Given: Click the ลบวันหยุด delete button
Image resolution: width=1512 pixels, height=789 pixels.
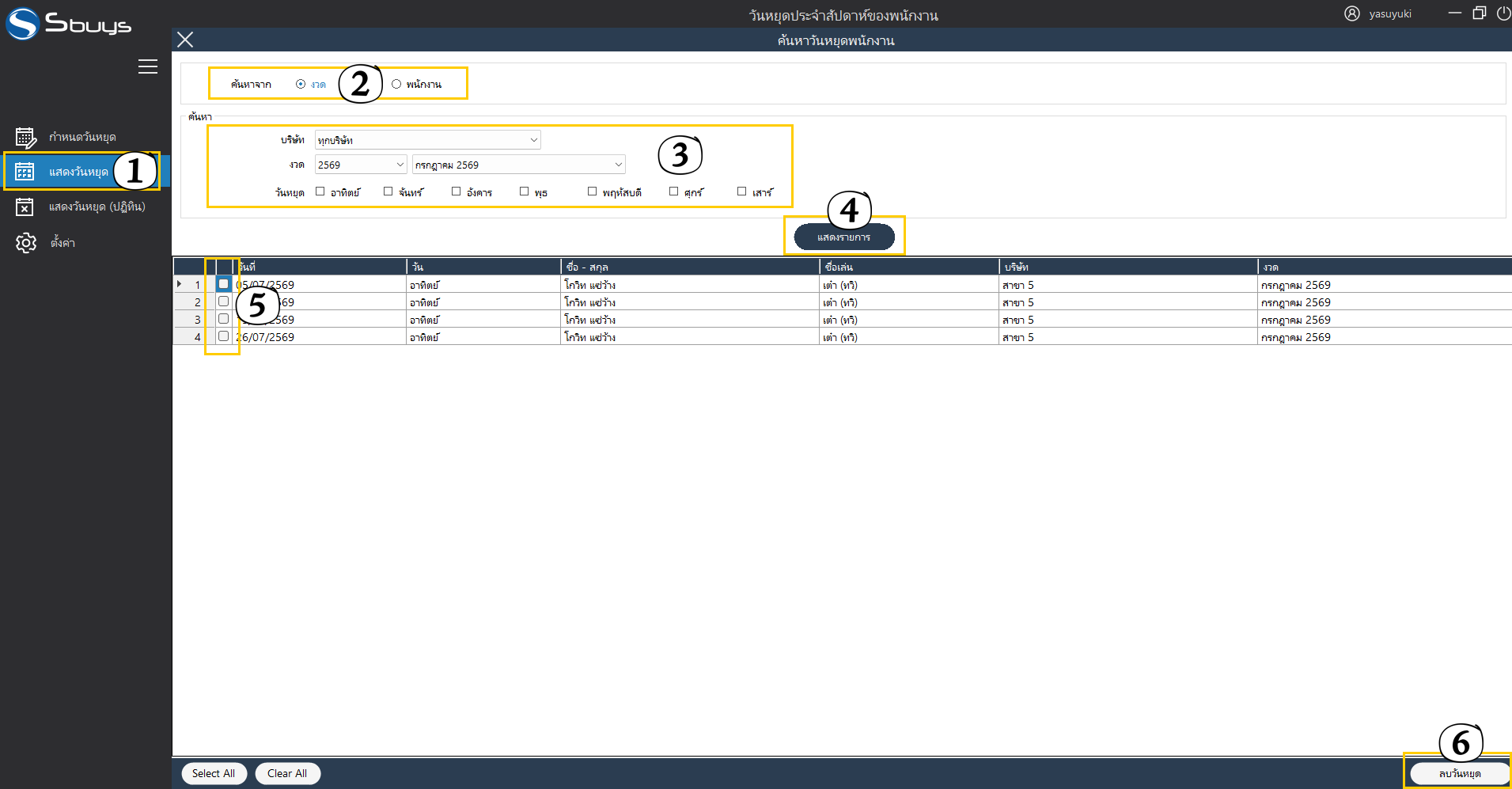Looking at the screenshot, I should click(x=1459, y=773).
